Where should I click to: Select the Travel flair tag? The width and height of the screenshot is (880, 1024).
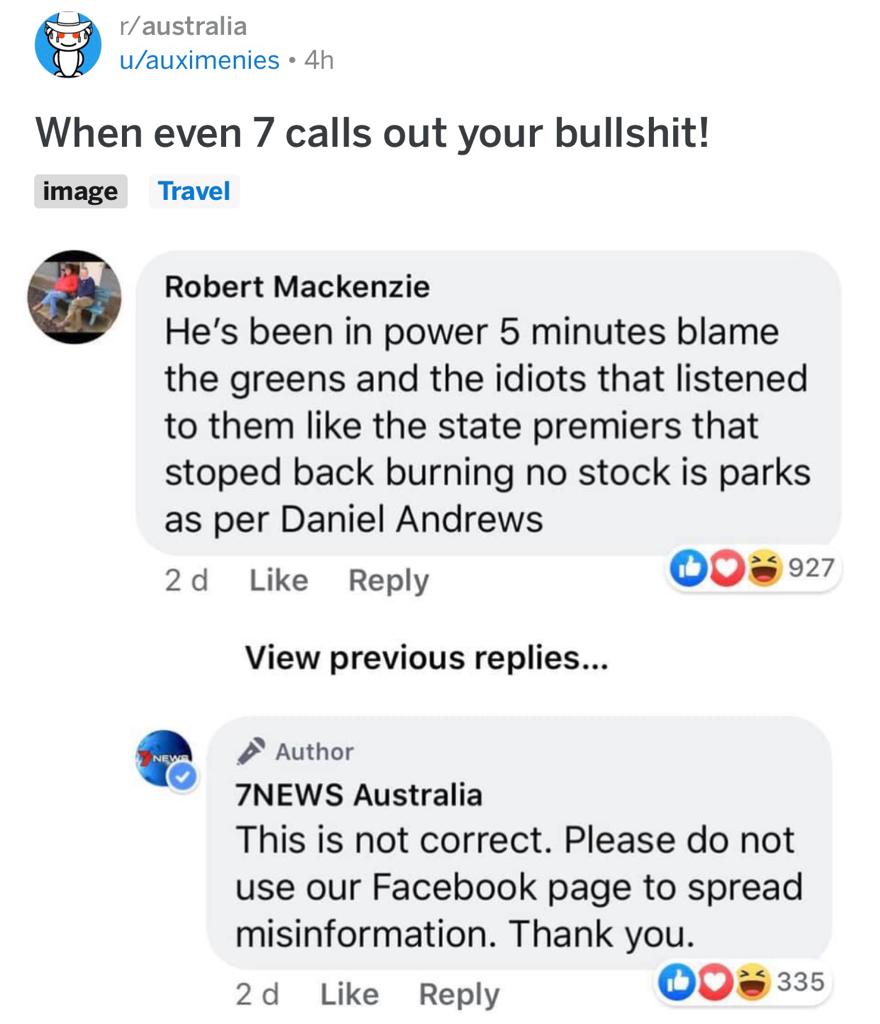tap(193, 191)
